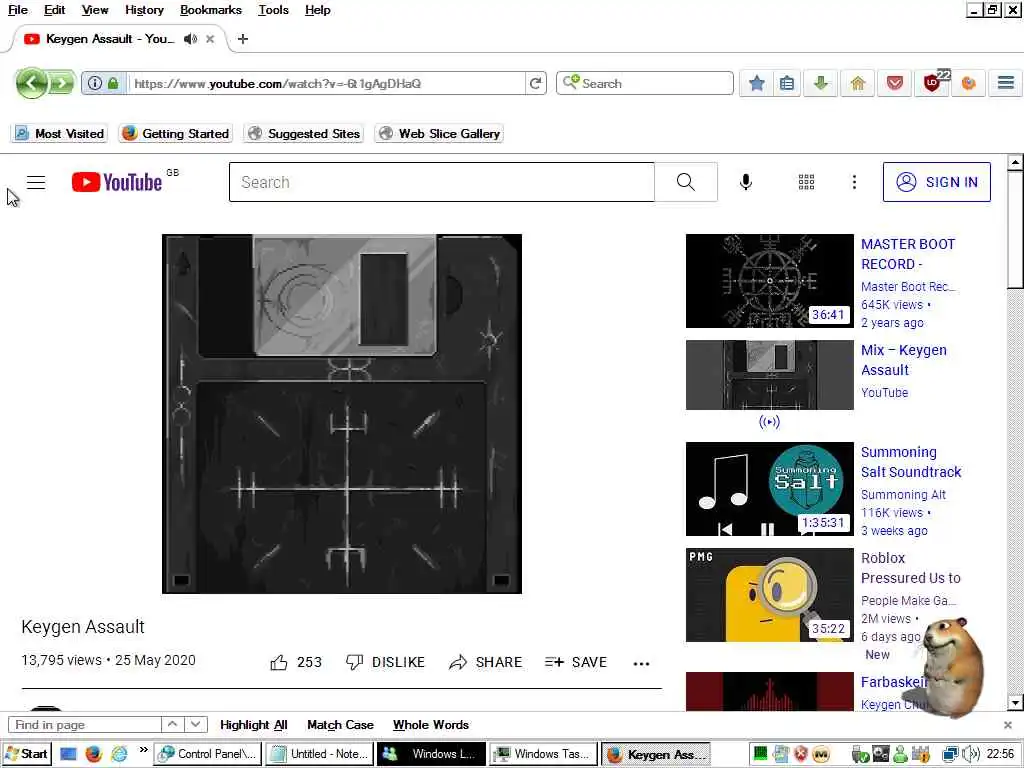The width and height of the screenshot is (1024, 768).
Task: Click SAVE to add to playlist
Action: pos(576,662)
